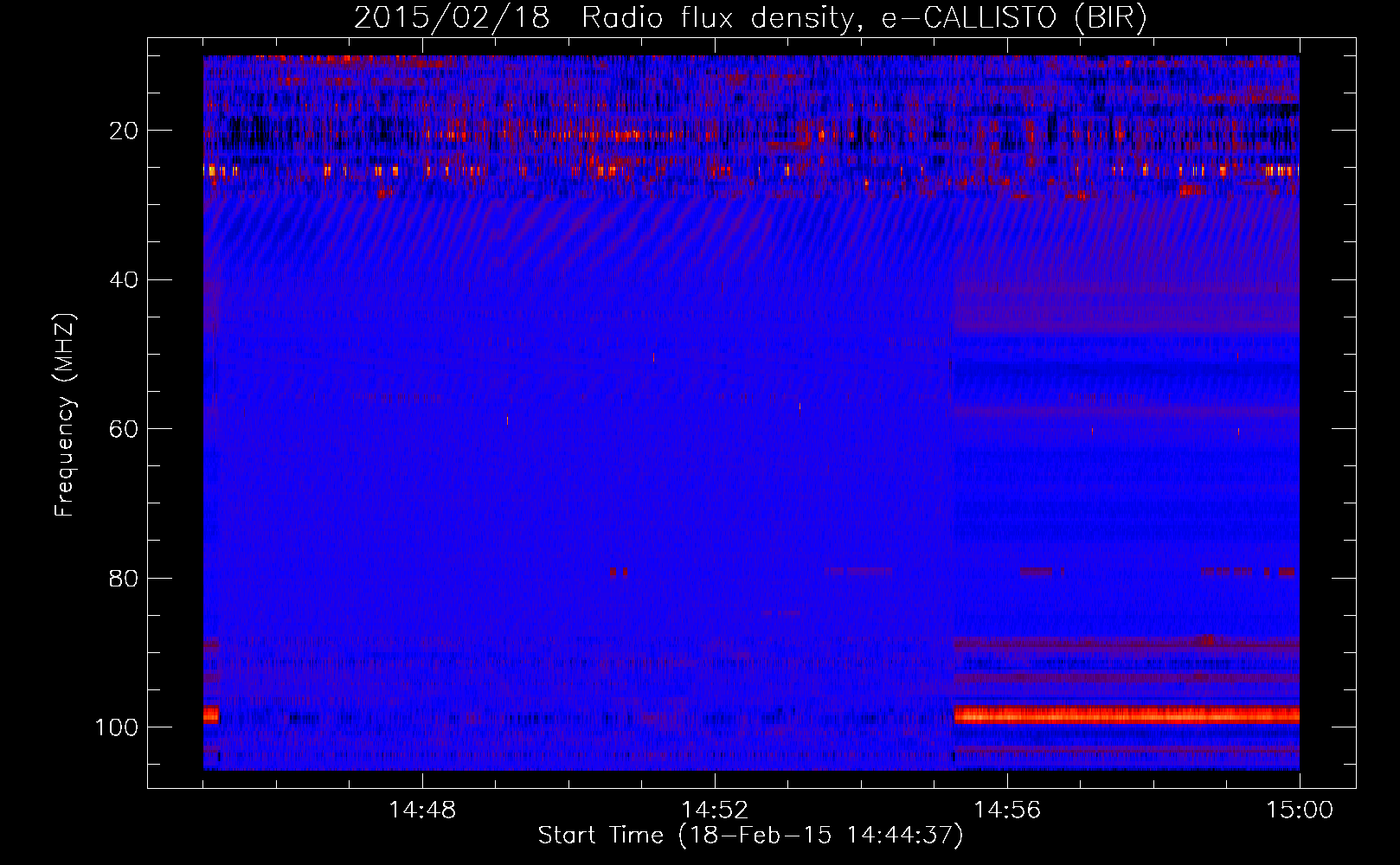
Task: Click the '15:00' time tick label
Action: [x=1300, y=811]
